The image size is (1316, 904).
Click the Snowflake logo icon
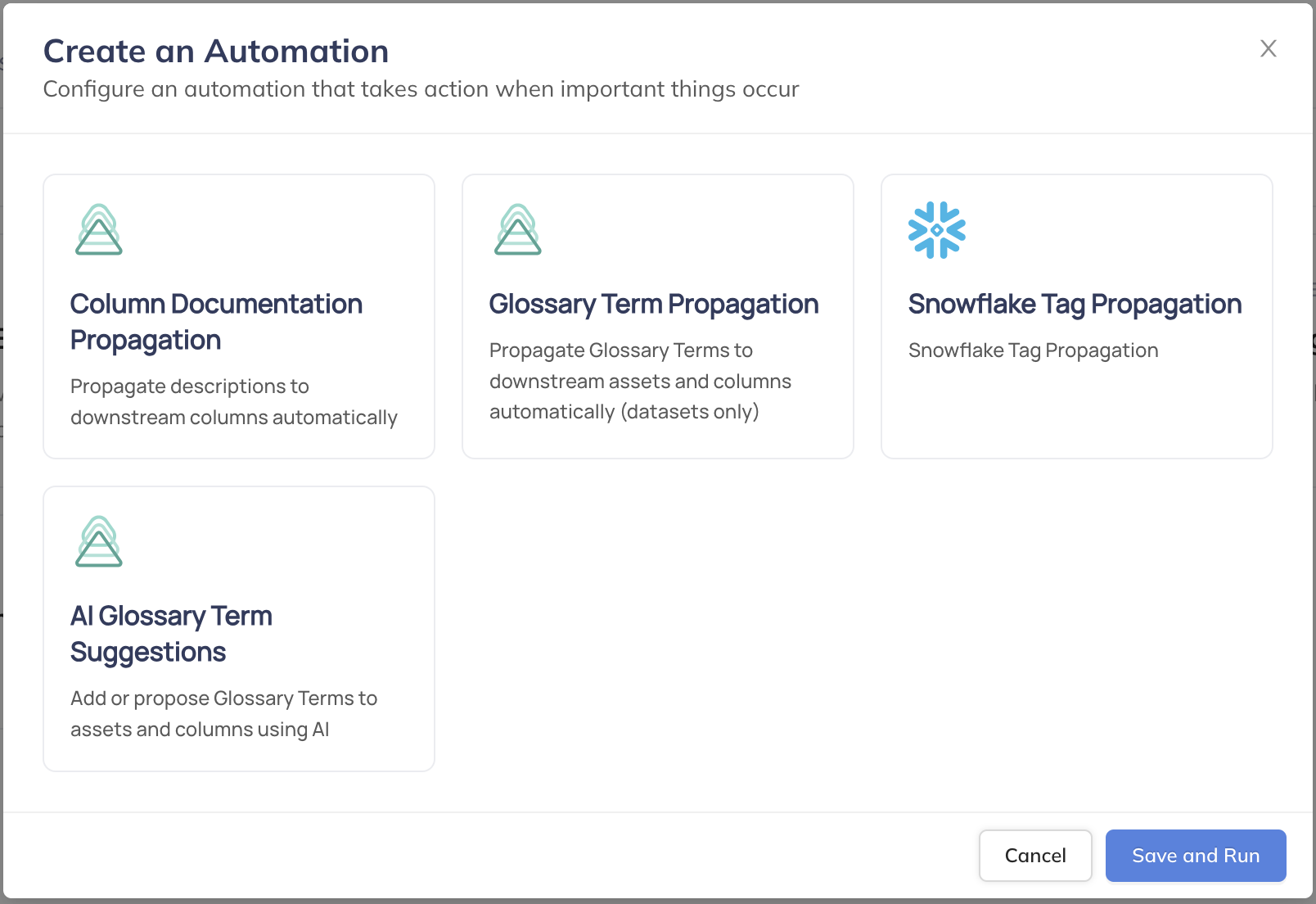click(937, 230)
